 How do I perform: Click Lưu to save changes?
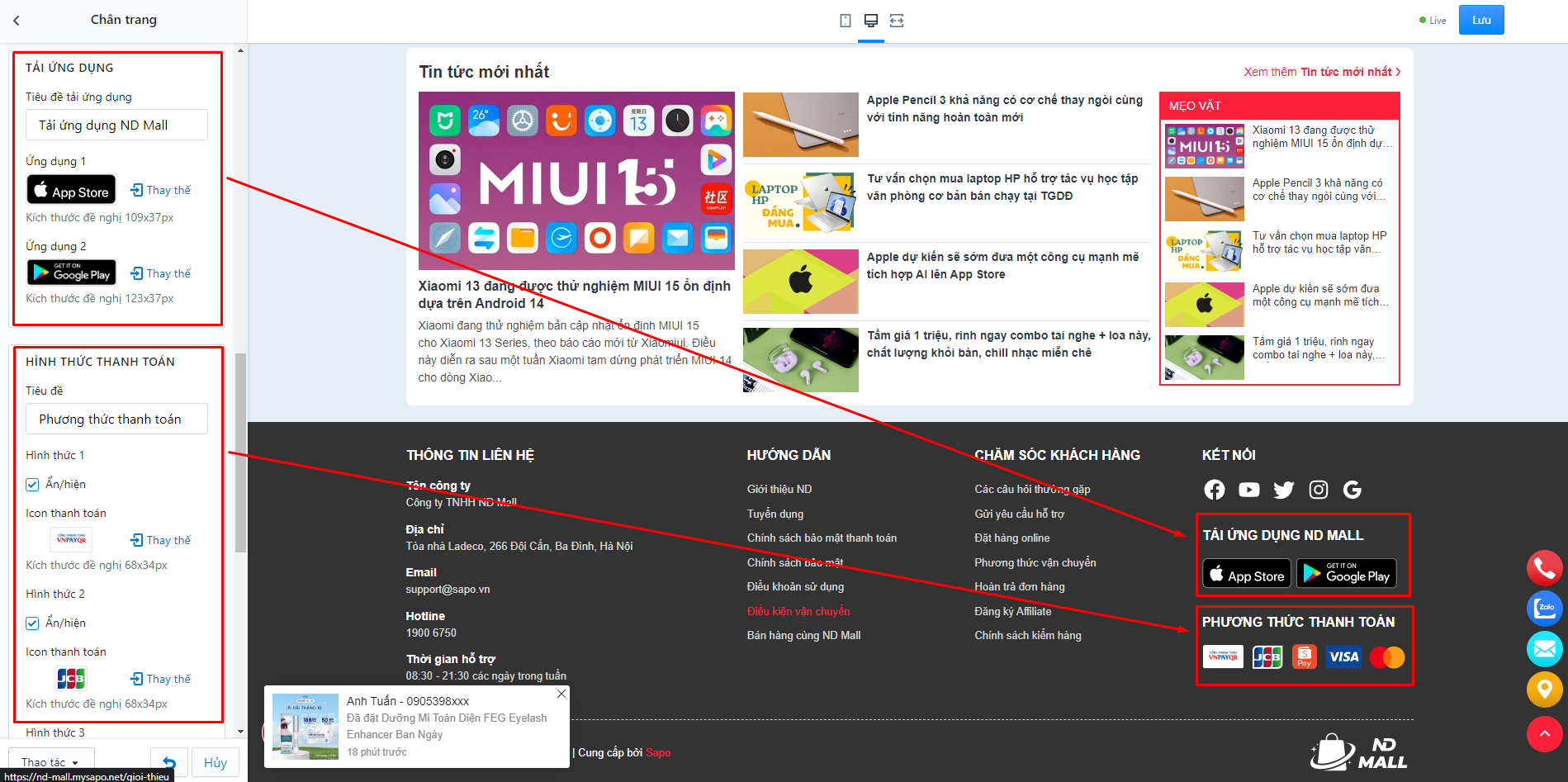(1481, 20)
